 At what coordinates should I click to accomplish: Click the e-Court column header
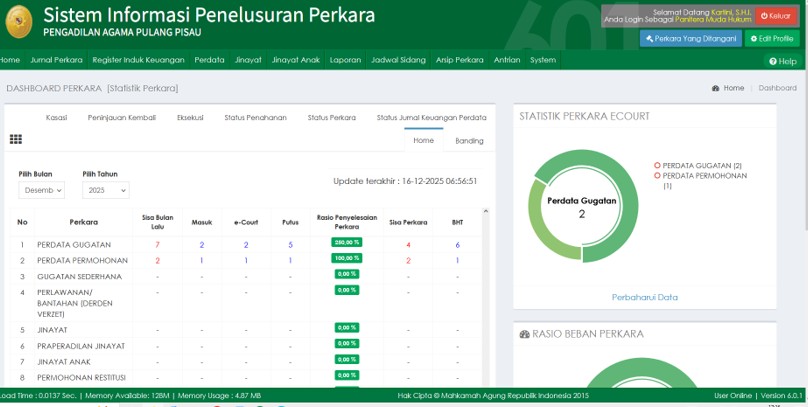246,223
